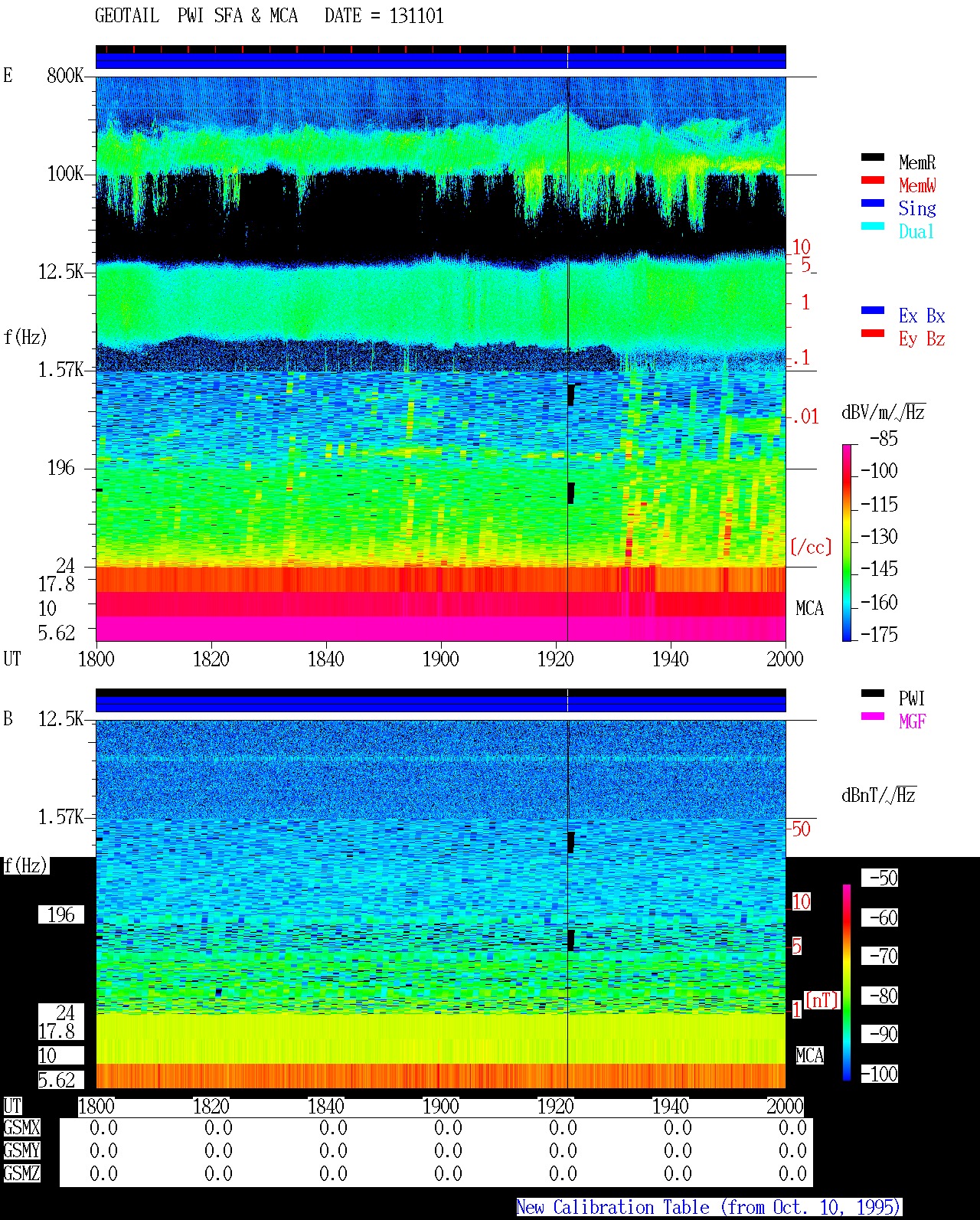Click the 12.5K label on E panel

point(61,272)
